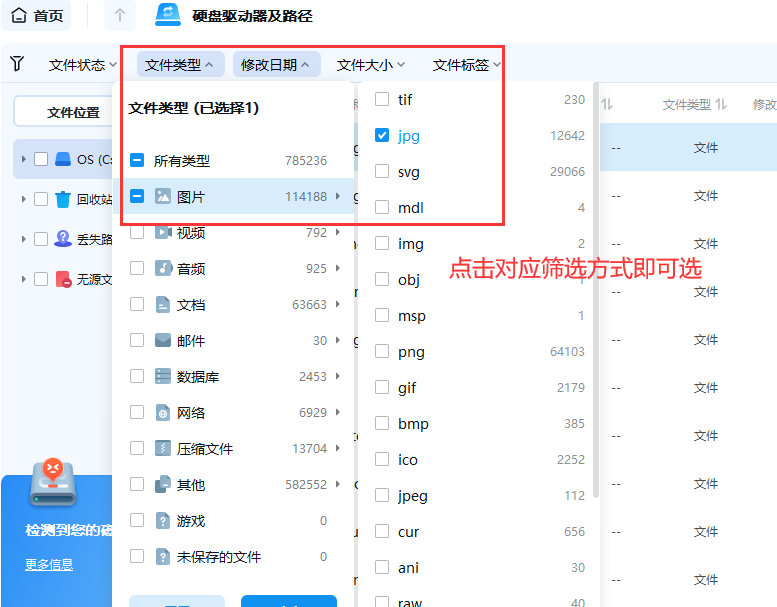Sort by 文件类型 column header icon
Screen dimensions: 777x607
pos(721,105)
